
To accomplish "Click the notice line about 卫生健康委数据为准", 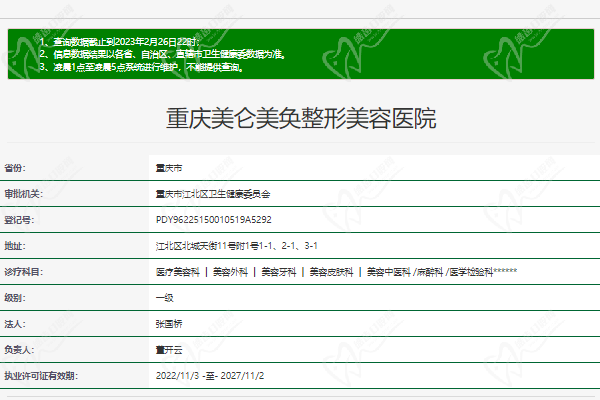I will point(163,54).
